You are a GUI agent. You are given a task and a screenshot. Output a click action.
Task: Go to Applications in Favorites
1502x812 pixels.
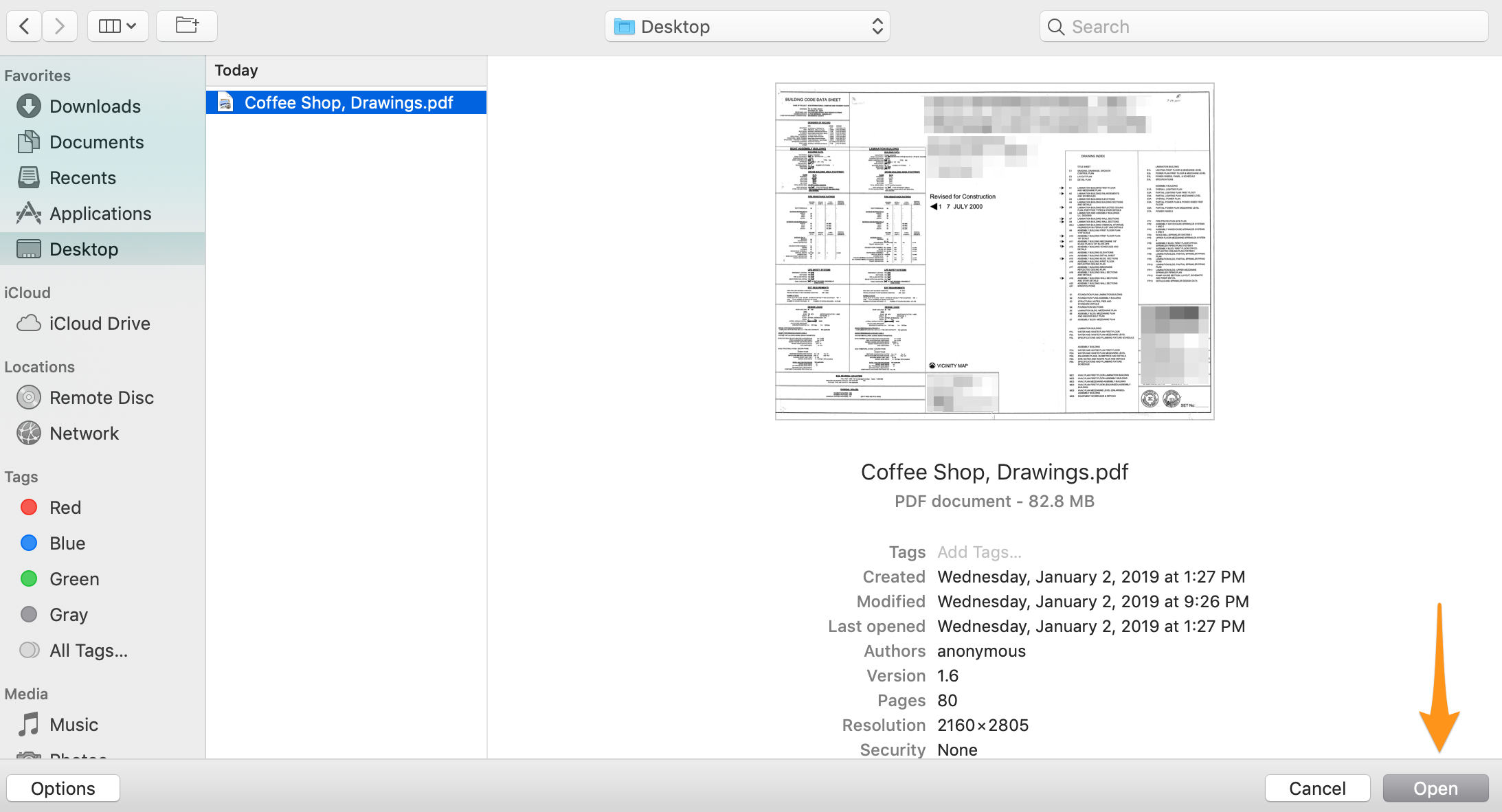[x=100, y=214]
